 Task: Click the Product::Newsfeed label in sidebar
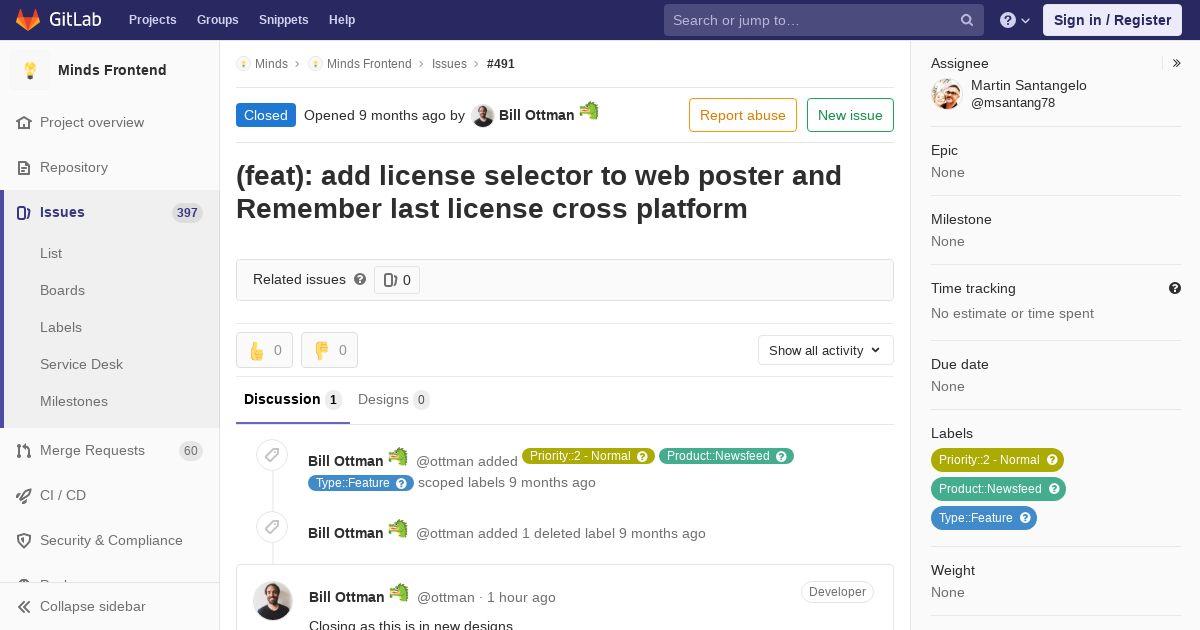tap(990, 489)
